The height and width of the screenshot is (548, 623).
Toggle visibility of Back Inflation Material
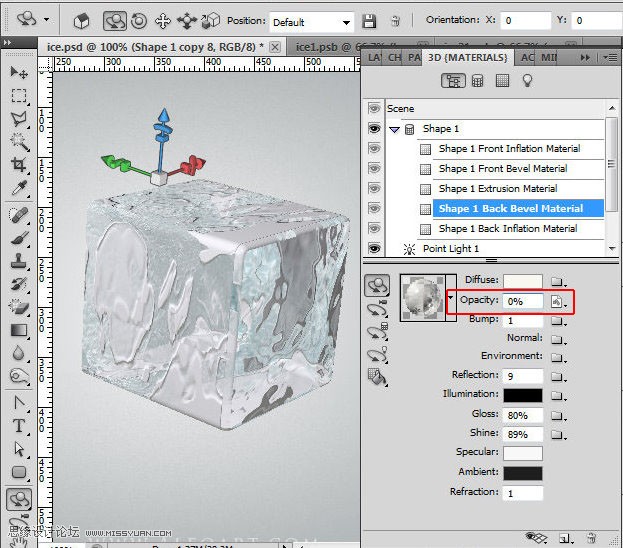pos(373,228)
